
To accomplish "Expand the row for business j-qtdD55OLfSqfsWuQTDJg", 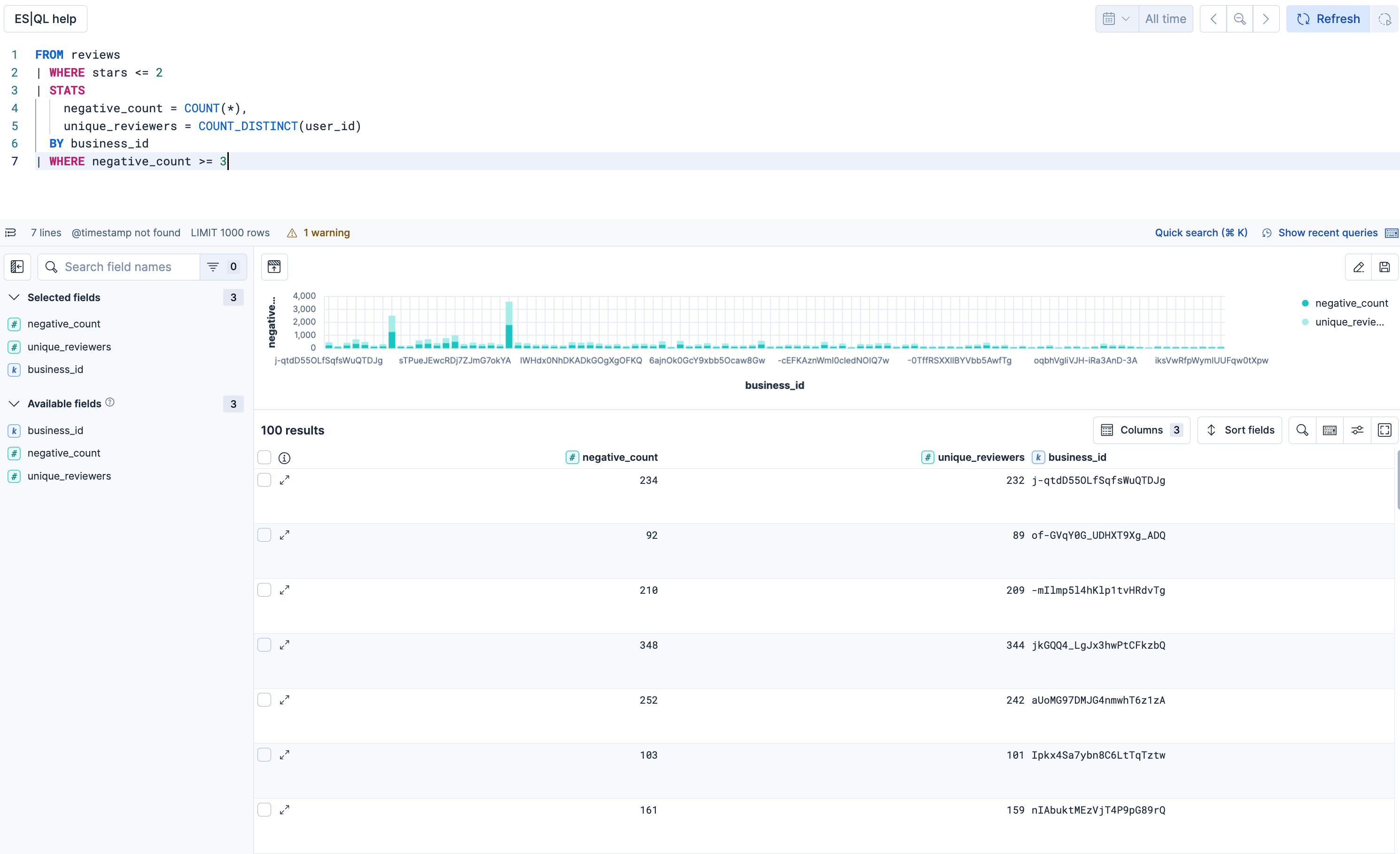I will [285, 480].
